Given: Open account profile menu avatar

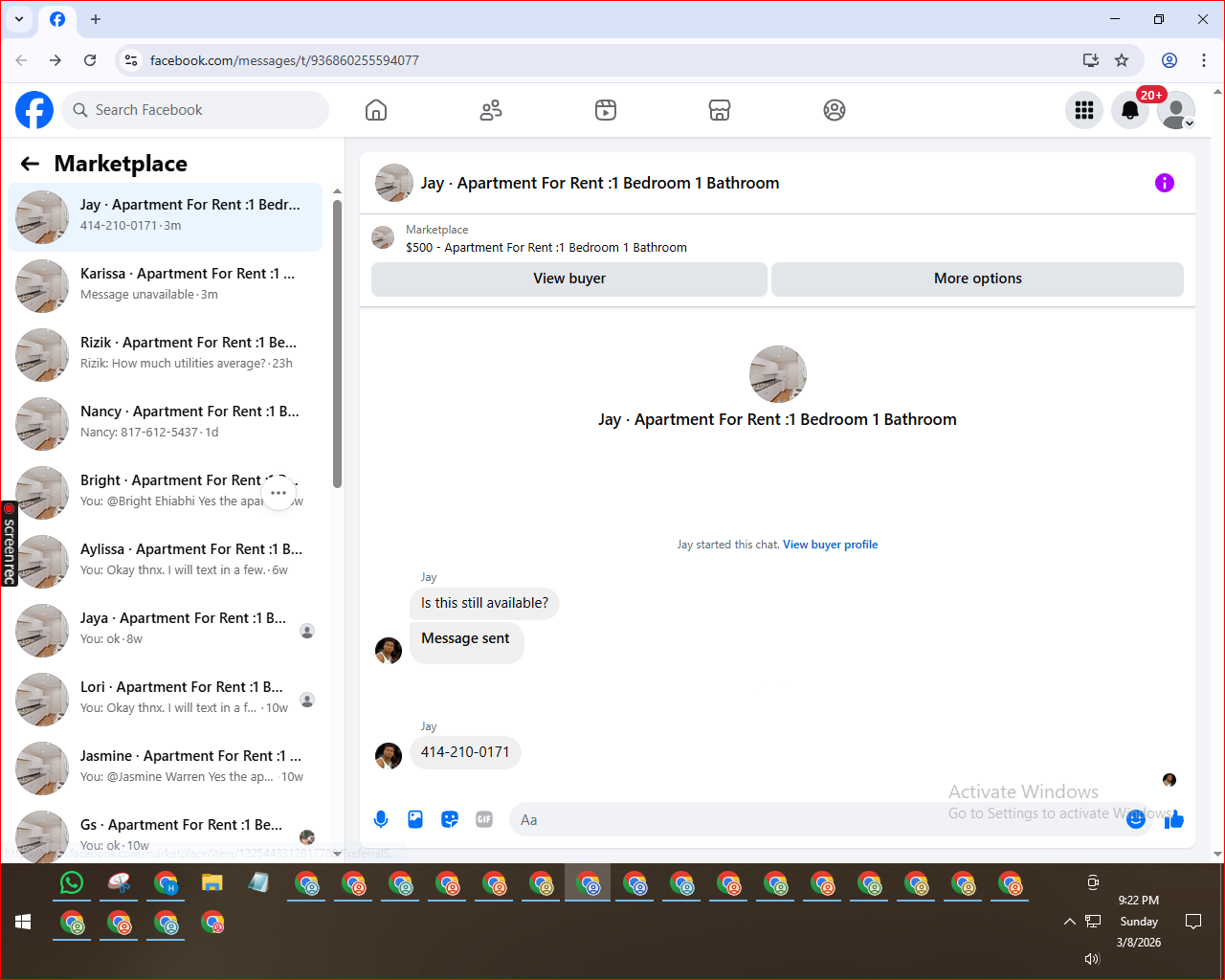Looking at the screenshot, I should click(x=1176, y=110).
